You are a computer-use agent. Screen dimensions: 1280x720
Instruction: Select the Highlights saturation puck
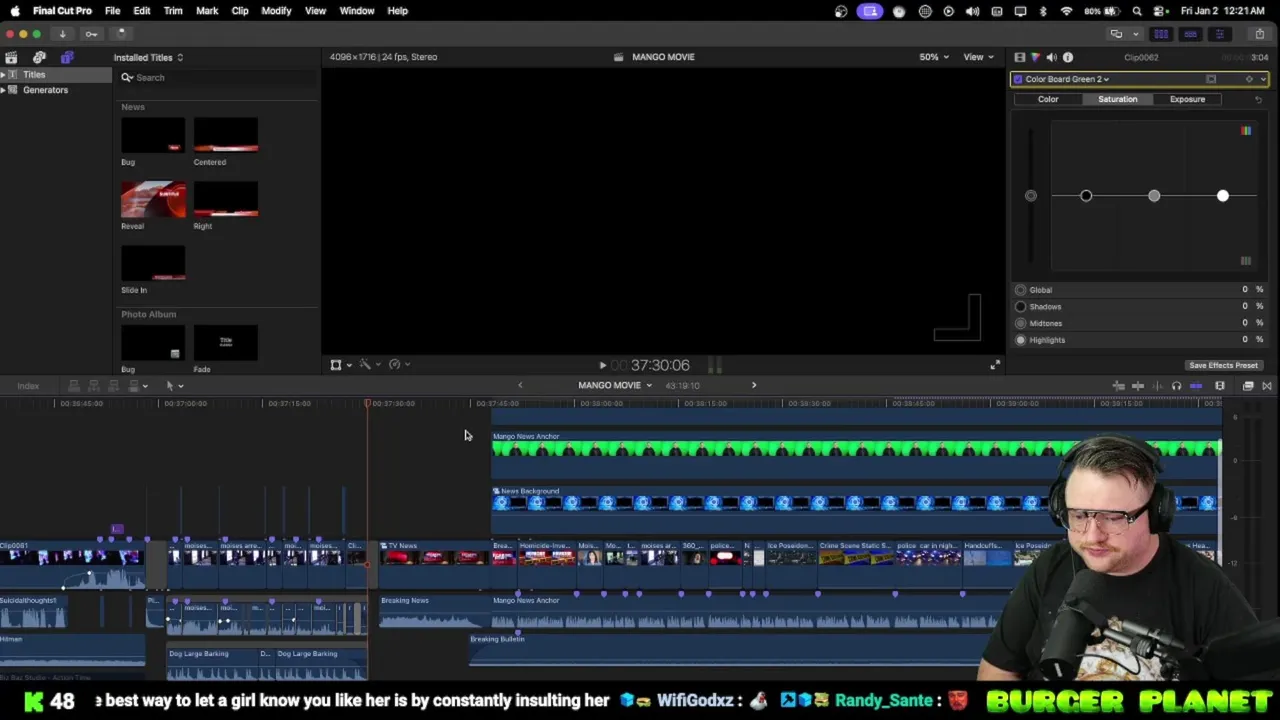[x=1222, y=196]
